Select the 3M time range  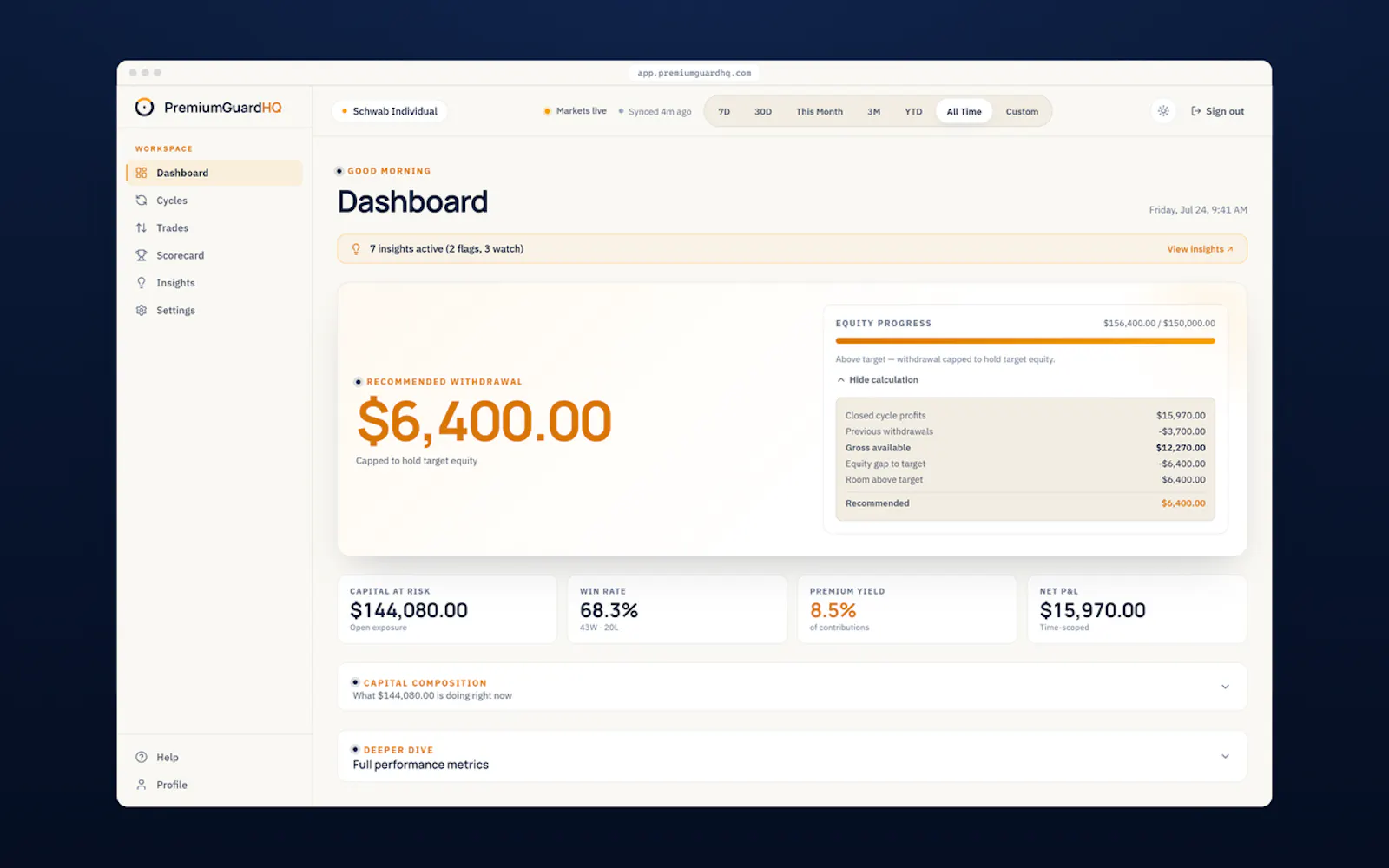click(874, 111)
